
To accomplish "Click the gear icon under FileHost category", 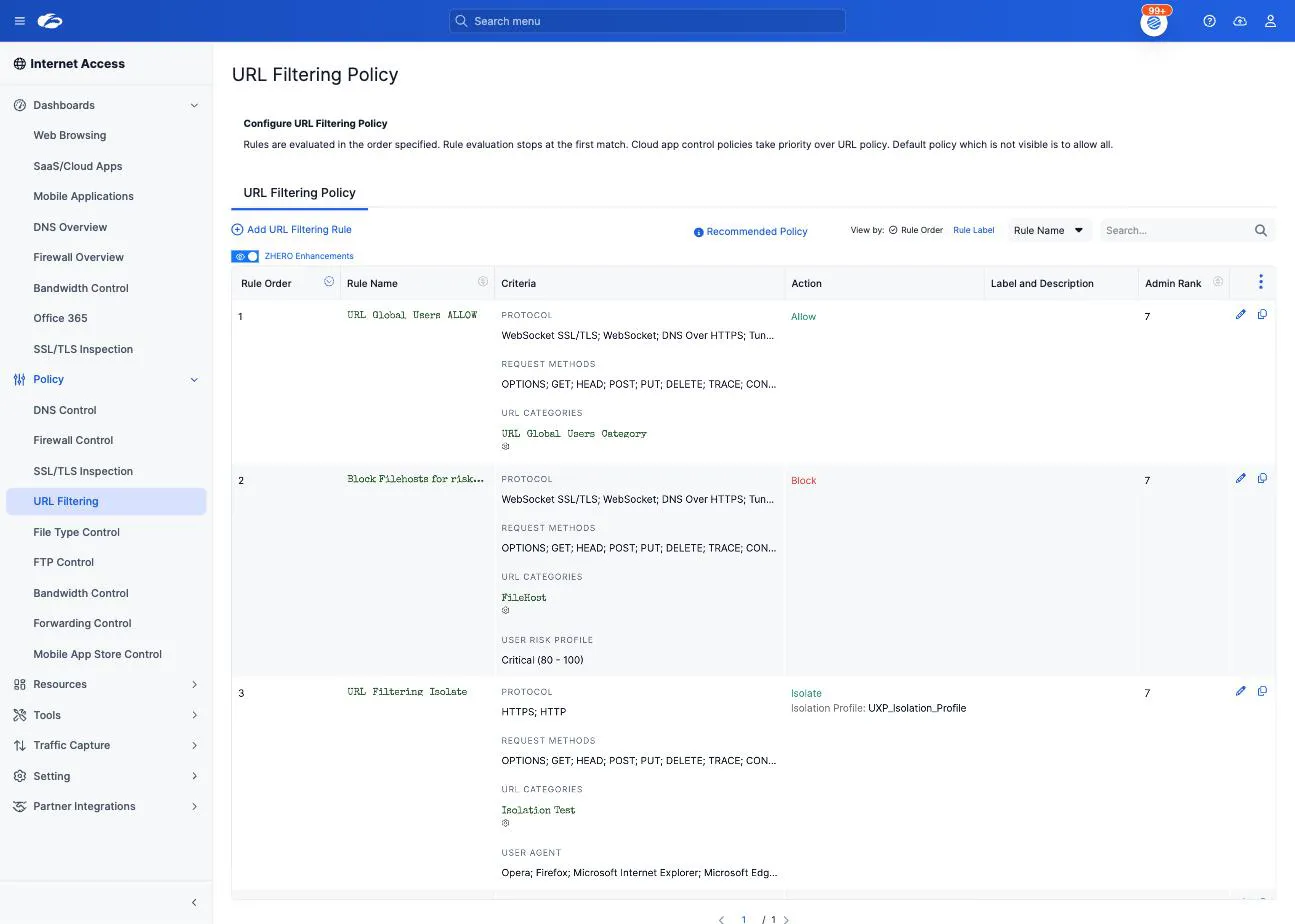I will point(505,610).
